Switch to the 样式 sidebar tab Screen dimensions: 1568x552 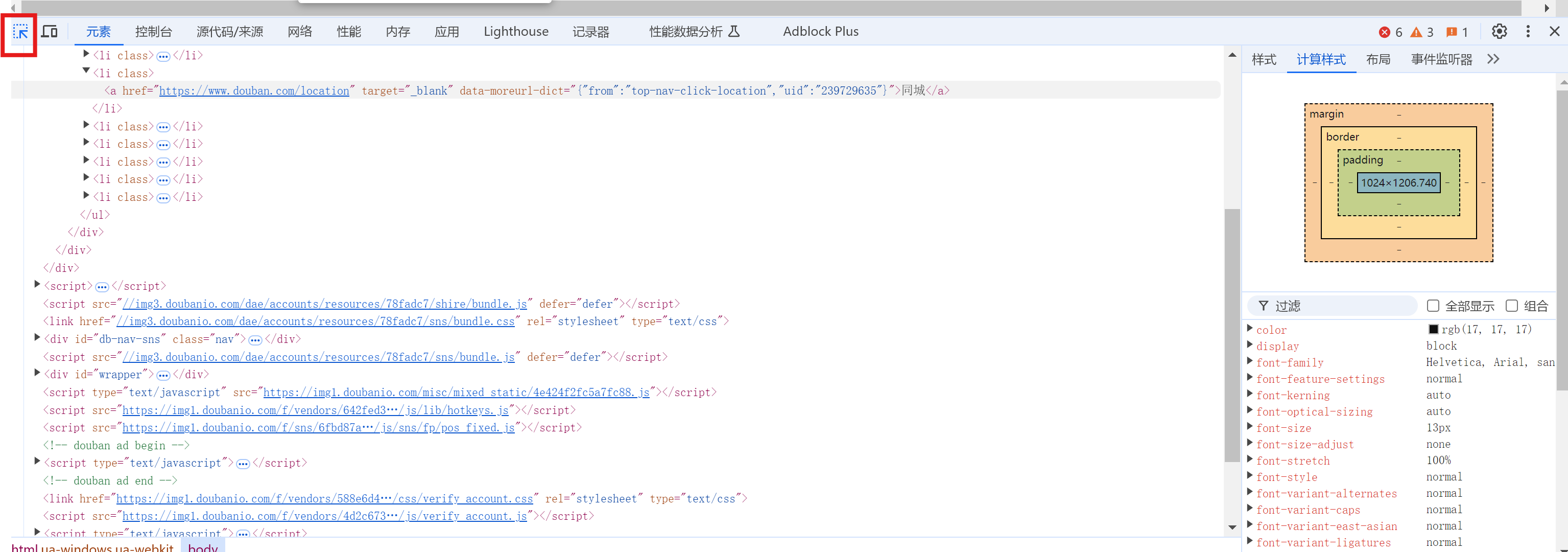tap(1264, 60)
